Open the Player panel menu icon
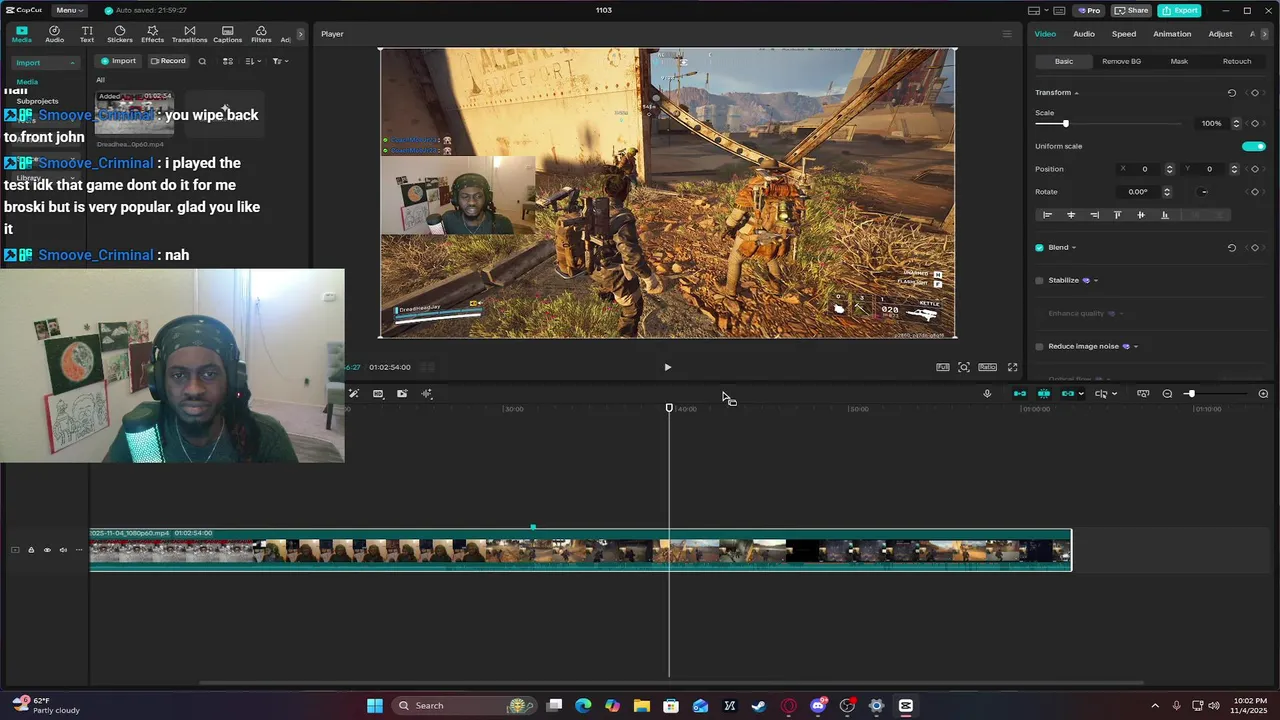The height and width of the screenshot is (720, 1280). (x=1007, y=34)
